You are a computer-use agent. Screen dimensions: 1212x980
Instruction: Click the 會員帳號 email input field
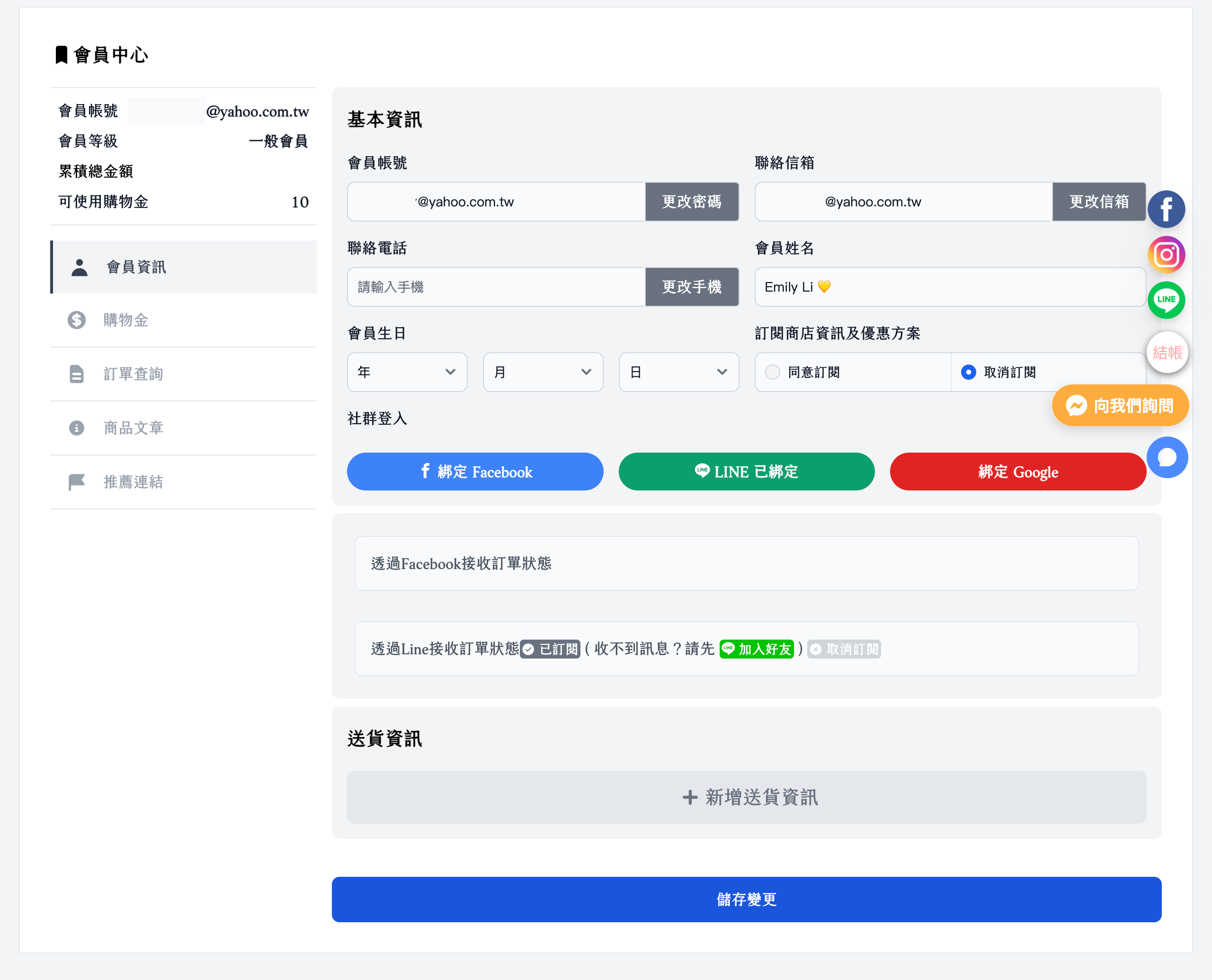496,202
